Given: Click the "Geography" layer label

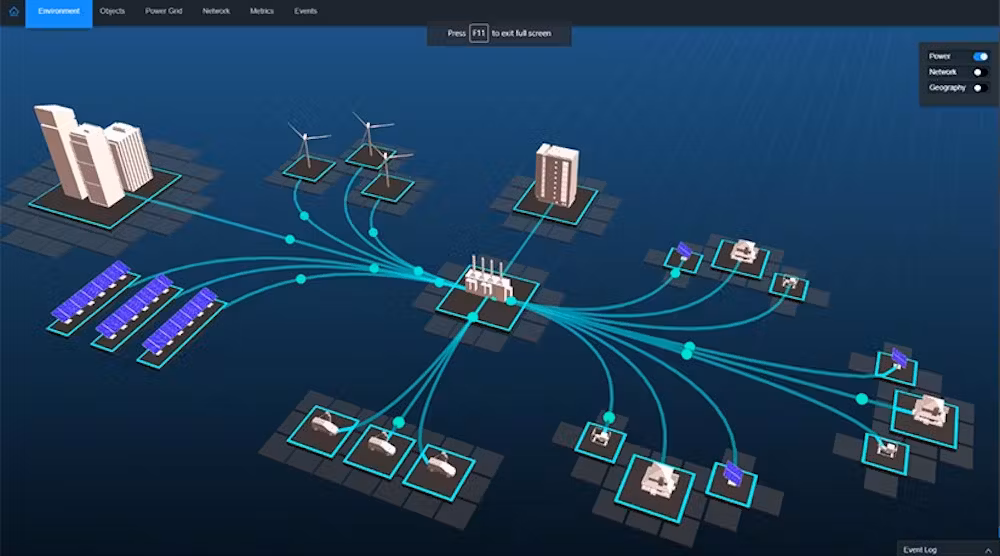Looking at the screenshot, I should point(947,87).
